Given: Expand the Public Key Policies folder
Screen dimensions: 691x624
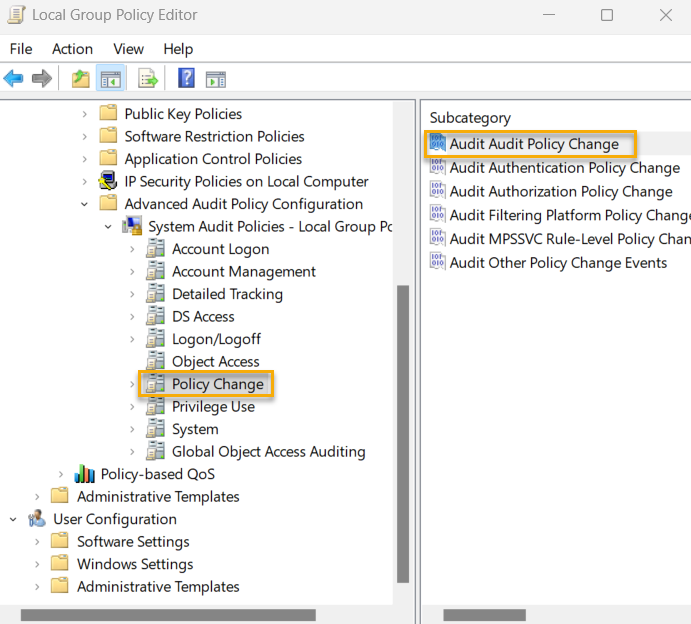Looking at the screenshot, I should tap(85, 114).
